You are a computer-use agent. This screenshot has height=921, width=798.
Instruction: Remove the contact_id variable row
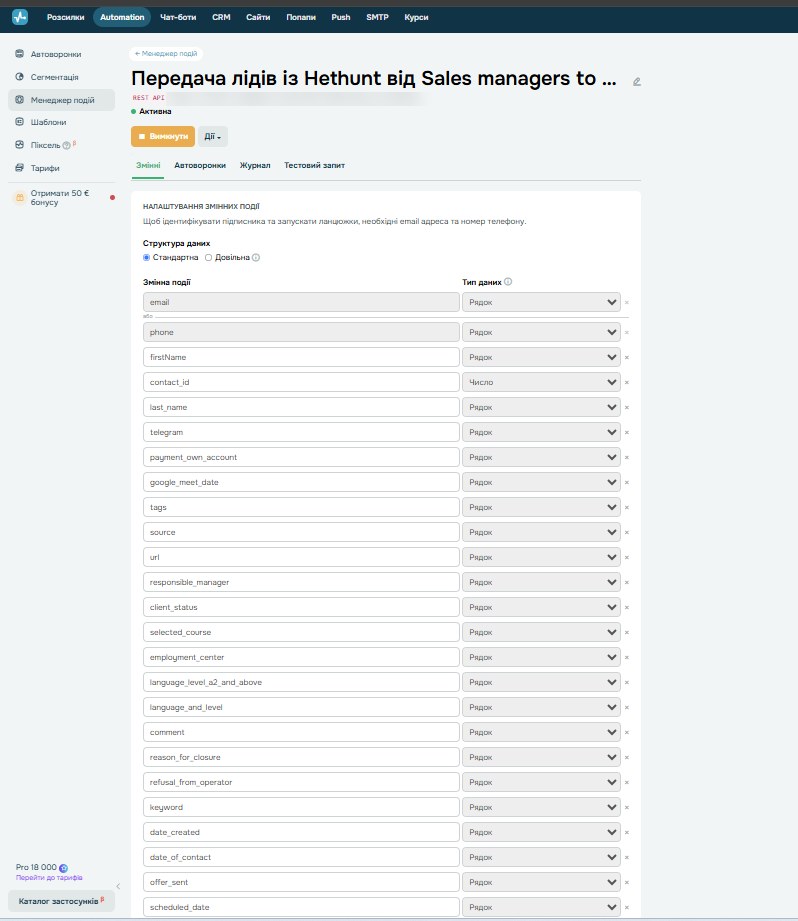point(627,382)
